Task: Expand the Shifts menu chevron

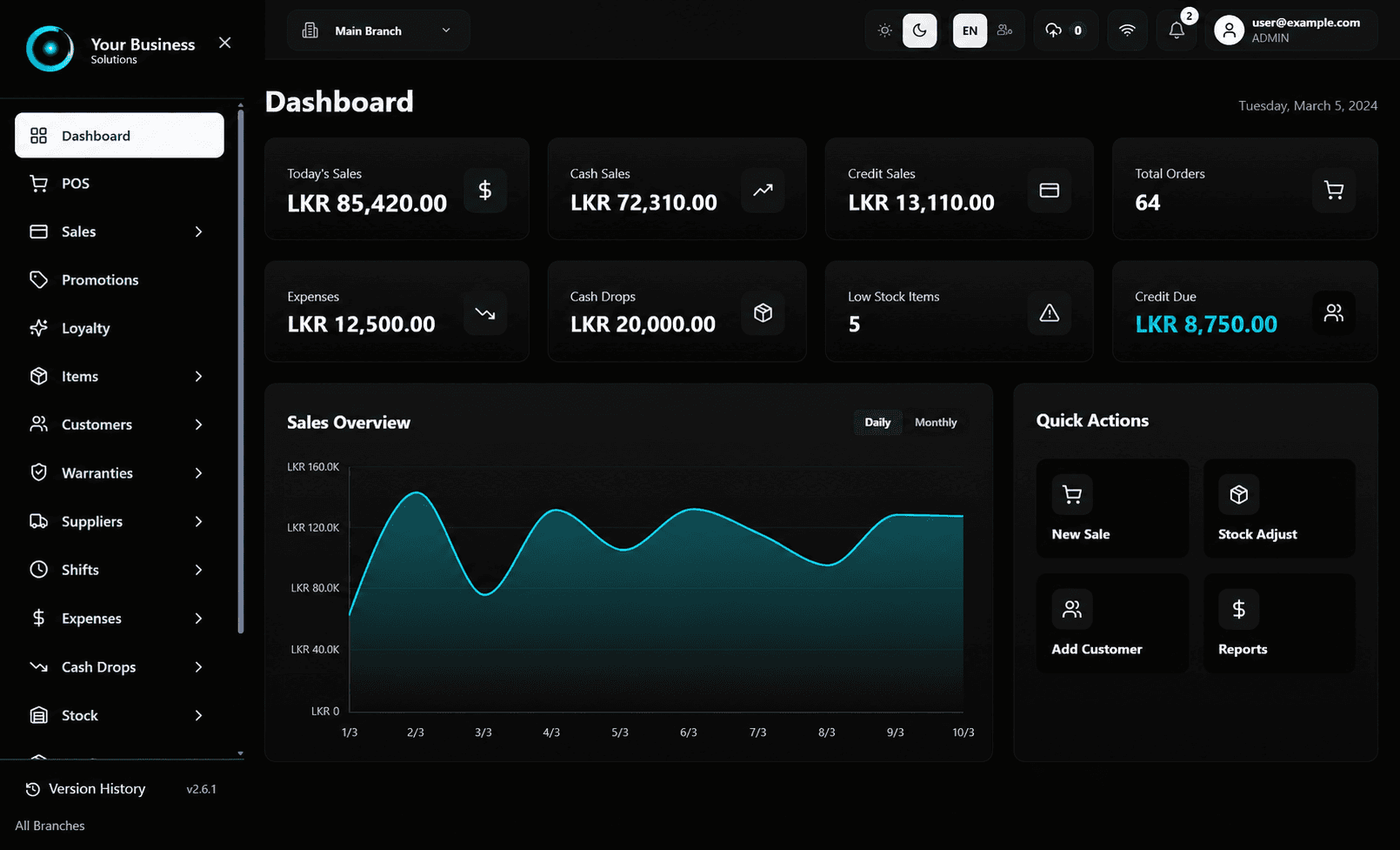Action: coord(198,570)
